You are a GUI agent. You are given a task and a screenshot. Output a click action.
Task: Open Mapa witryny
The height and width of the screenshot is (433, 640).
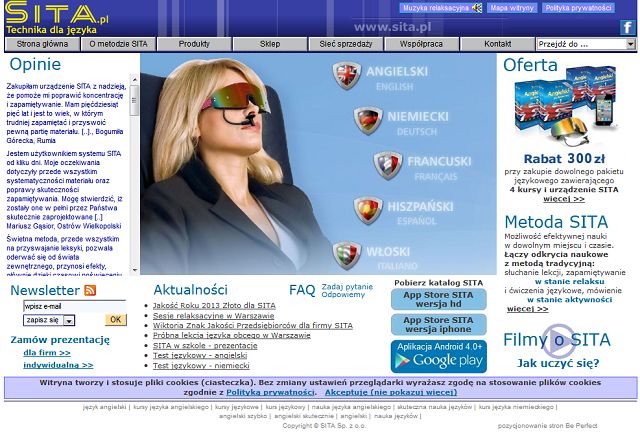pyautogui.click(x=512, y=8)
